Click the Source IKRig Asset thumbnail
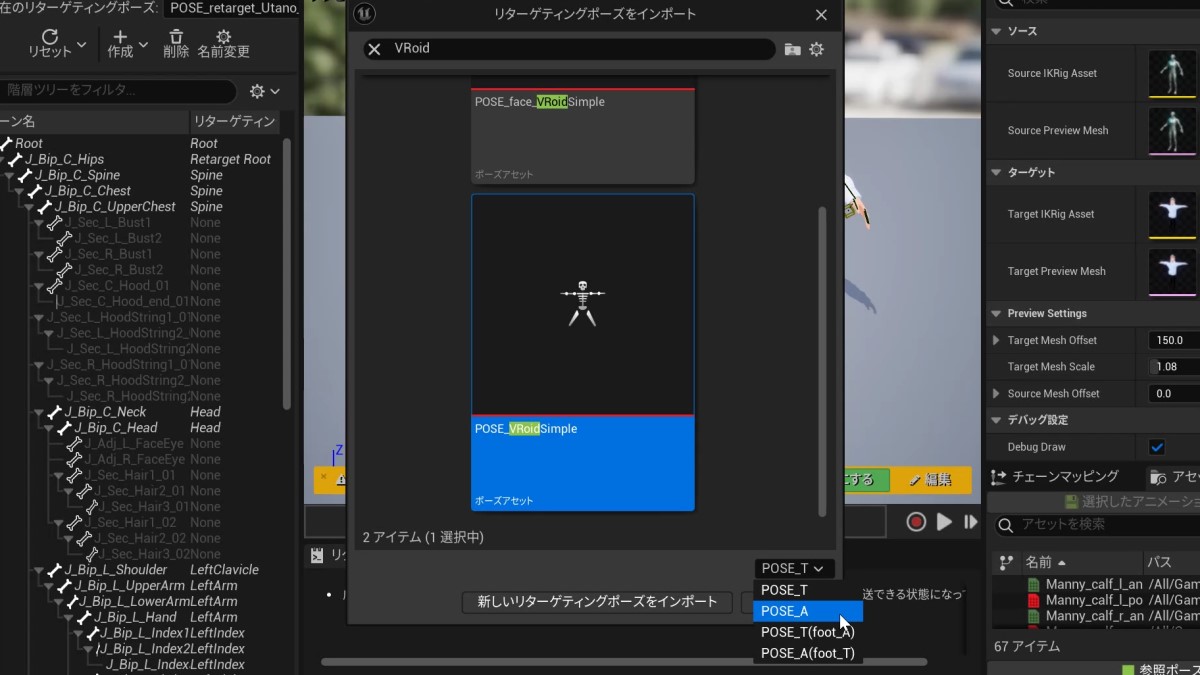This screenshot has width=1200, height=675. coord(1172,73)
